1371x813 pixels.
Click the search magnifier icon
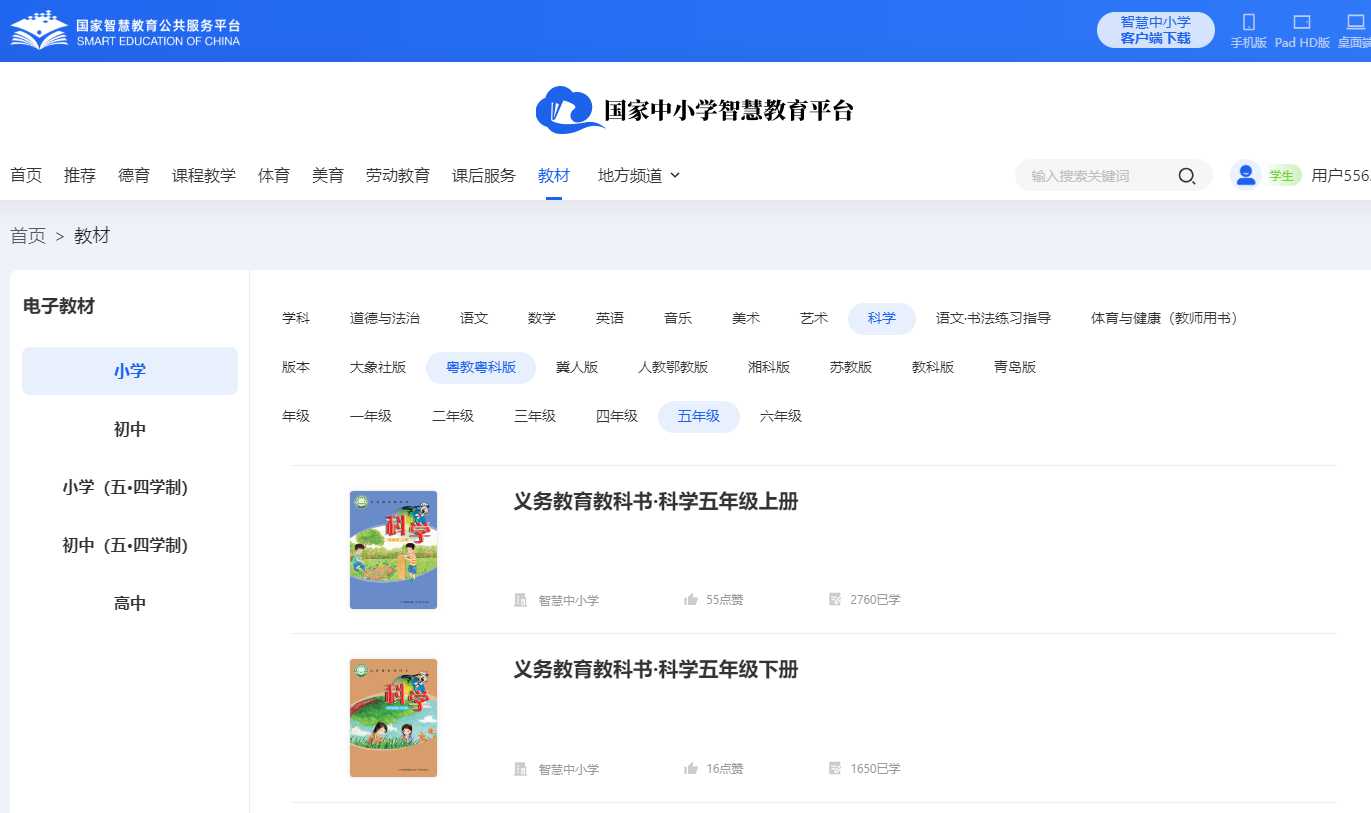[1187, 176]
